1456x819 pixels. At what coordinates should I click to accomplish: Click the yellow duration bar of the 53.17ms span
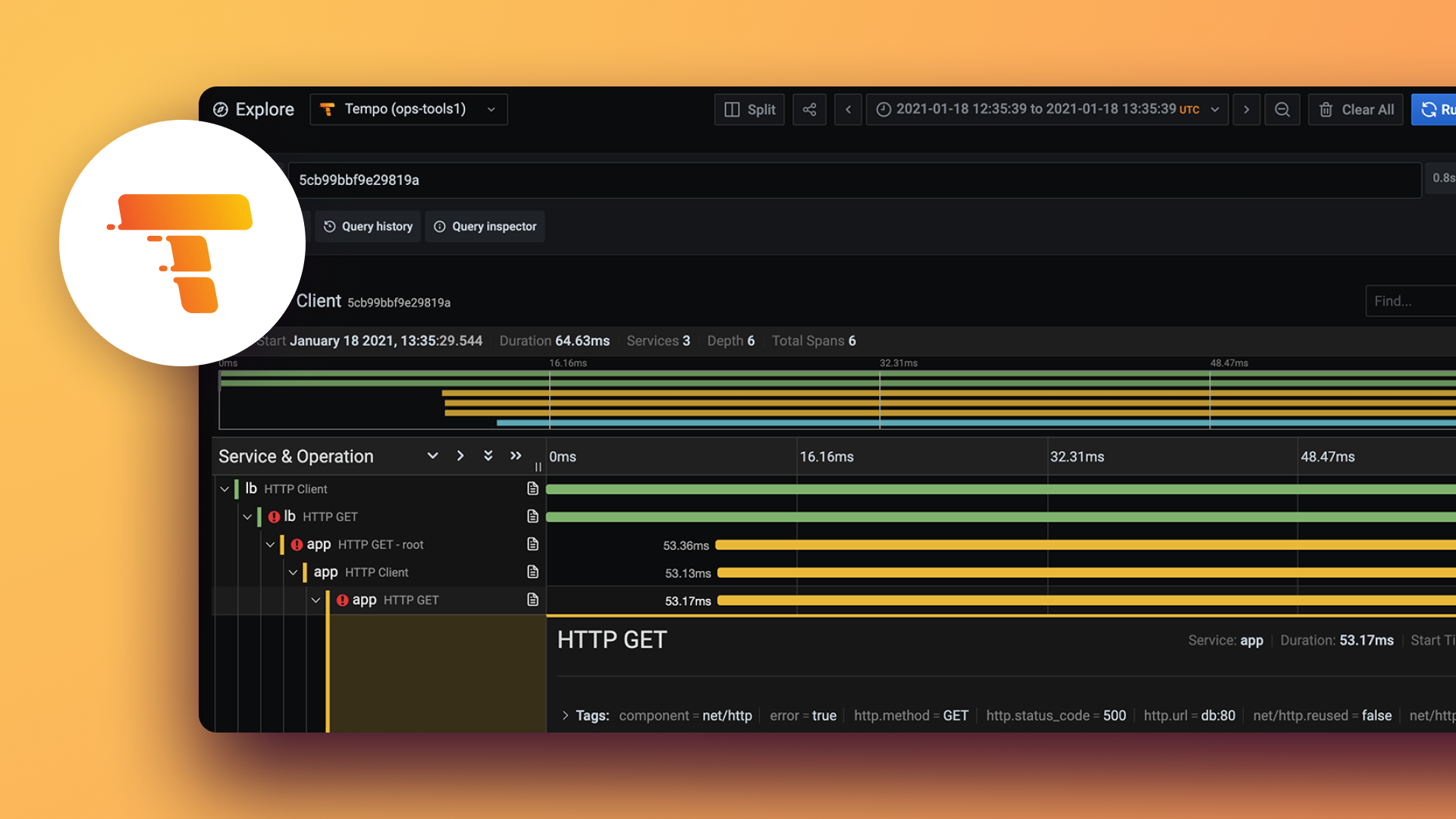point(910,600)
